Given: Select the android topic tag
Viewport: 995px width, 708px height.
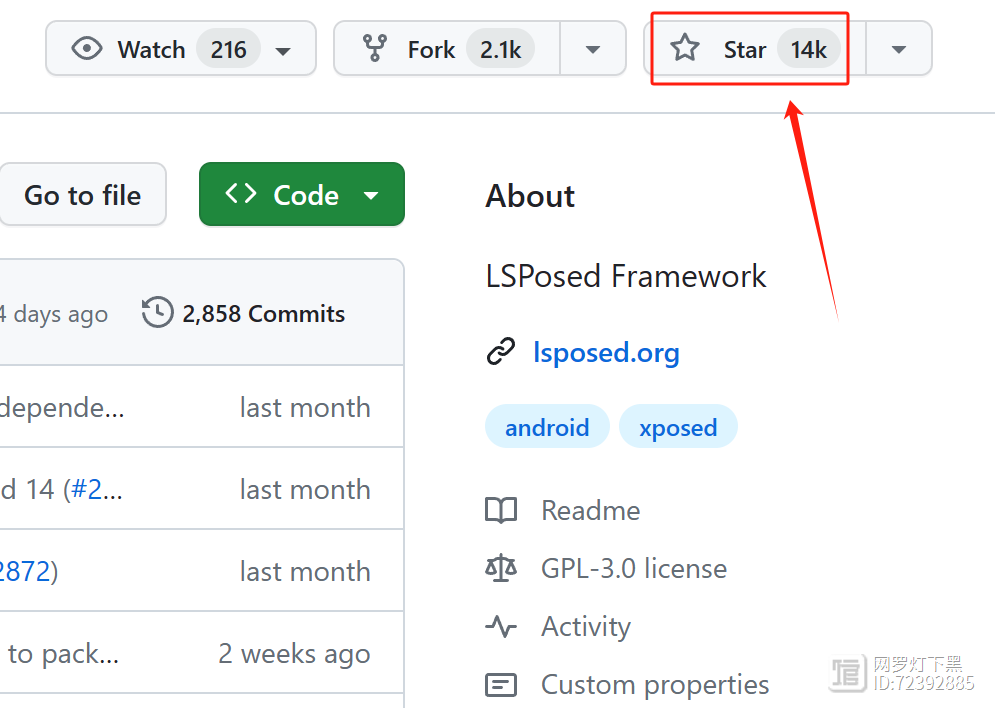Looking at the screenshot, I should [x=547, y=427].
